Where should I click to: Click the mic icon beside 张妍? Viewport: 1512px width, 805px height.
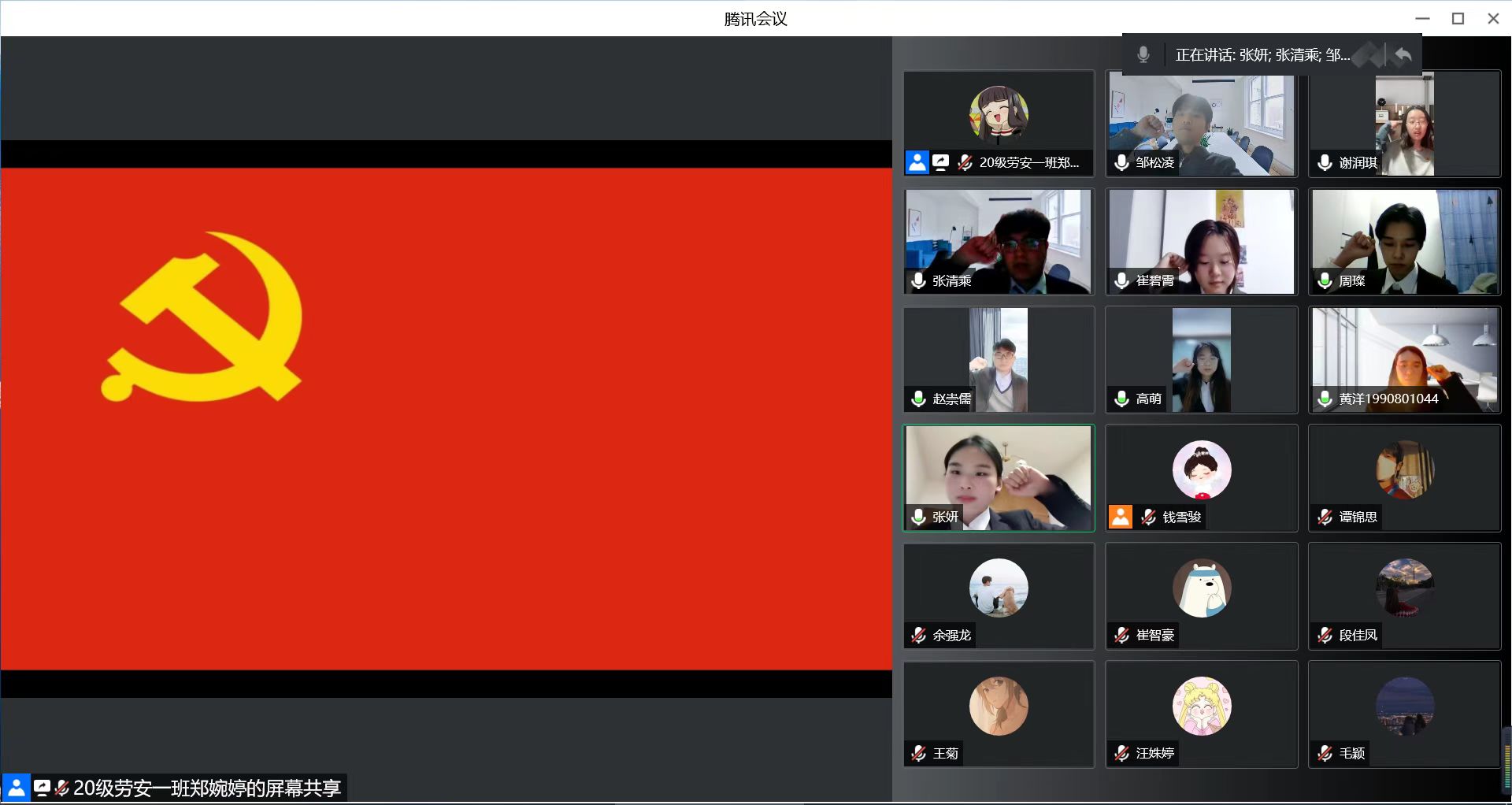click(918, 517)
